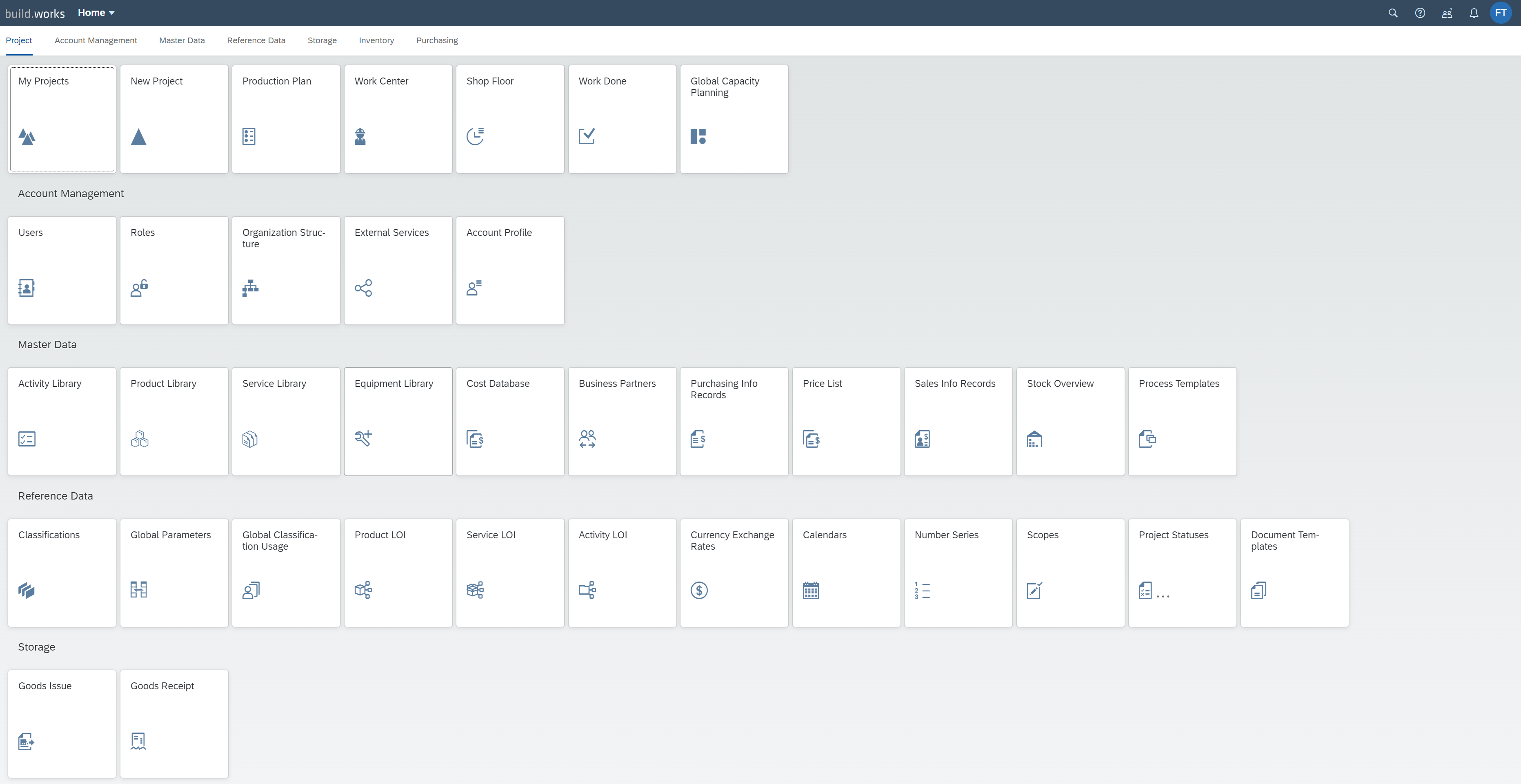Viewport: 1521px width, 784px height.
Task: Open the Sales Info Records tile
Action: pos(958,422)
